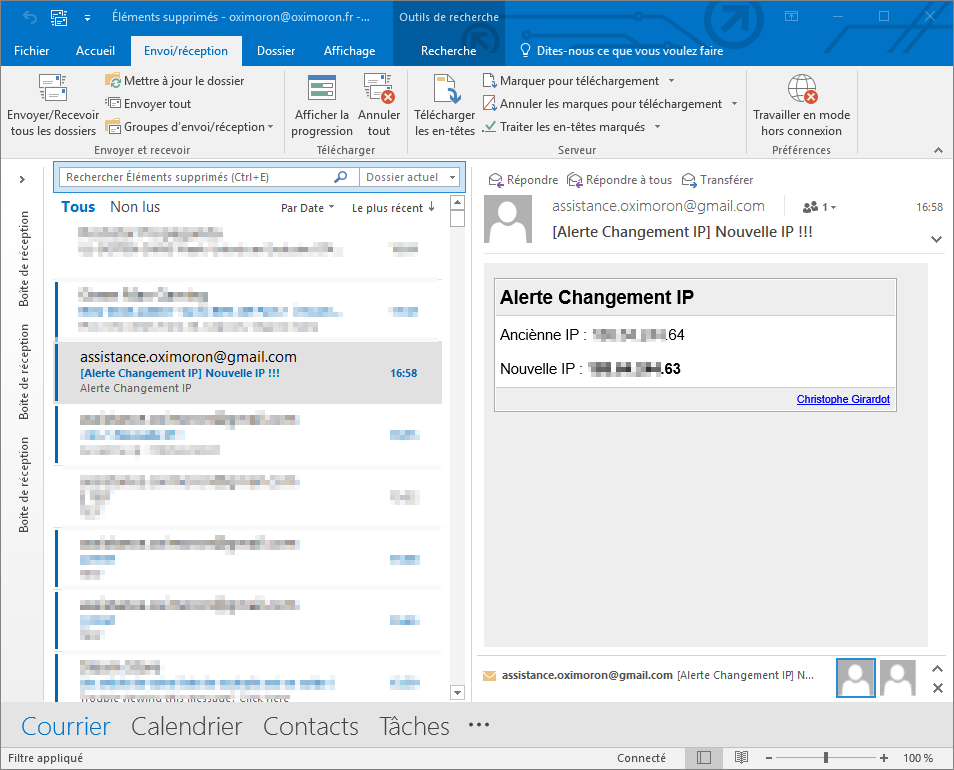The image size is (954, 770).
Task: Select the Tous filter
Action: tap(78, 207)
